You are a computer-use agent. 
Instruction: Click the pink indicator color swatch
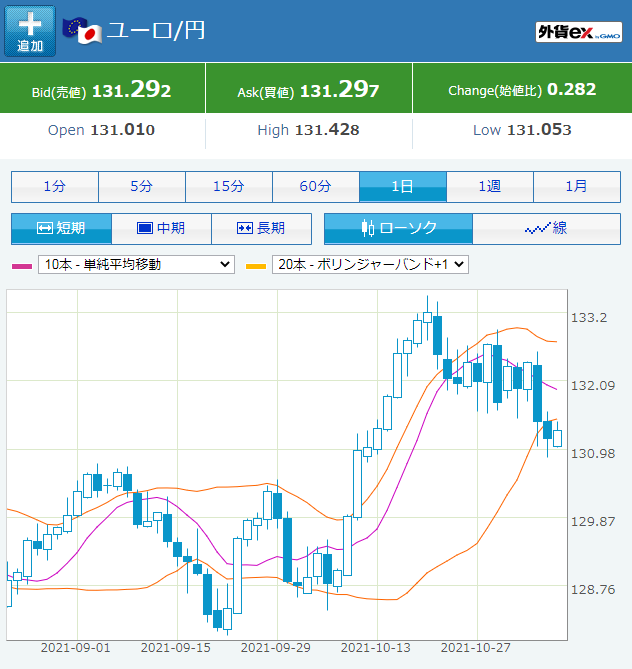[x=22, y=266]
